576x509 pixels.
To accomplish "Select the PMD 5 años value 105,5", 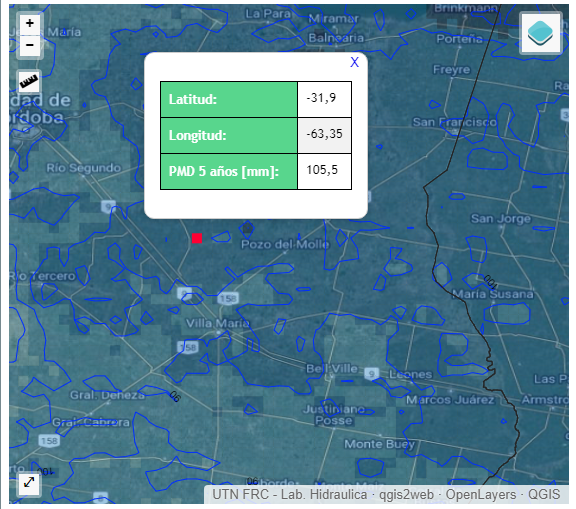I will click(324, 171).
